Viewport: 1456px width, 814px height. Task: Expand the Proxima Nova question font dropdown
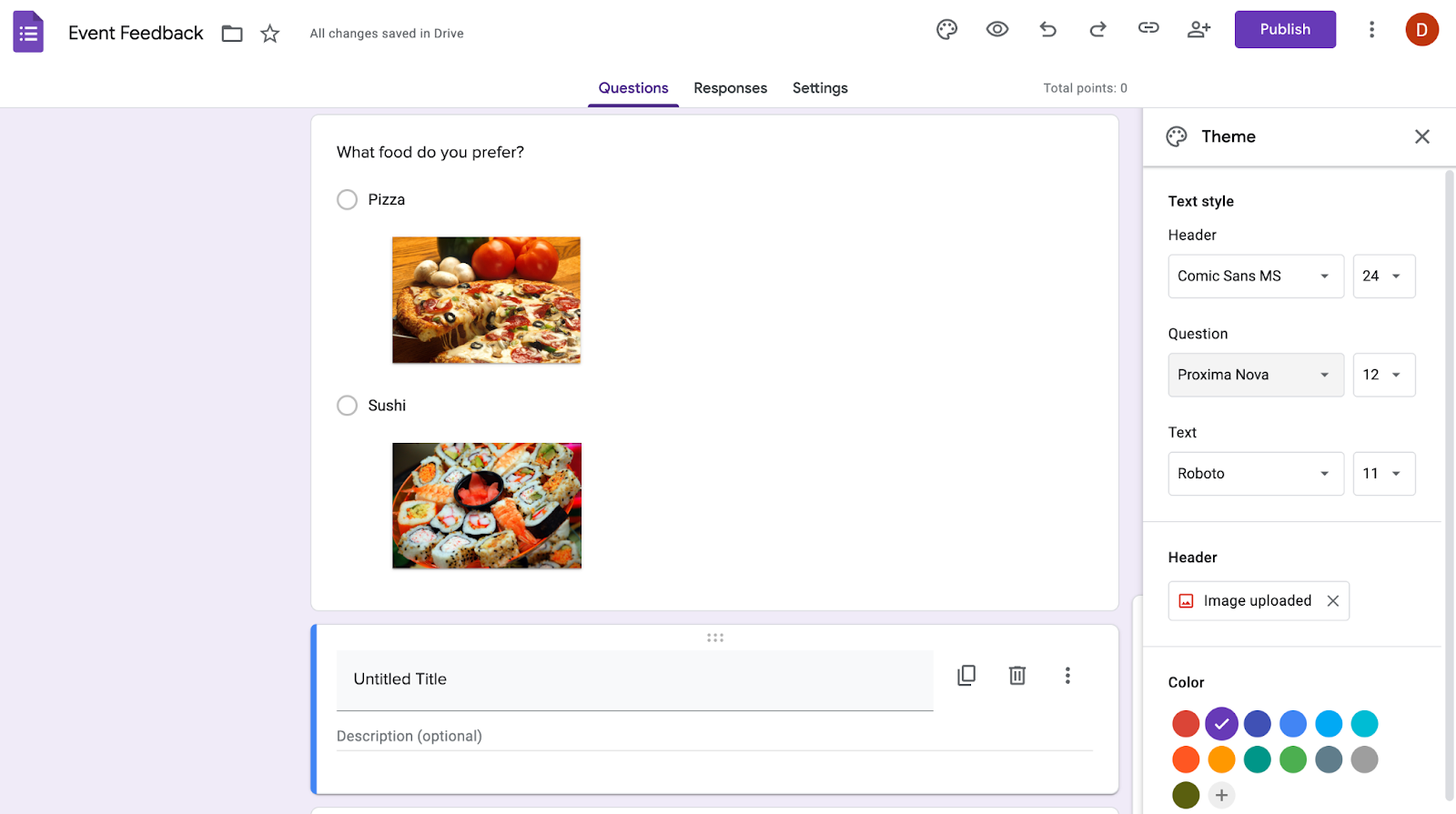click(x=1255, y=376)
